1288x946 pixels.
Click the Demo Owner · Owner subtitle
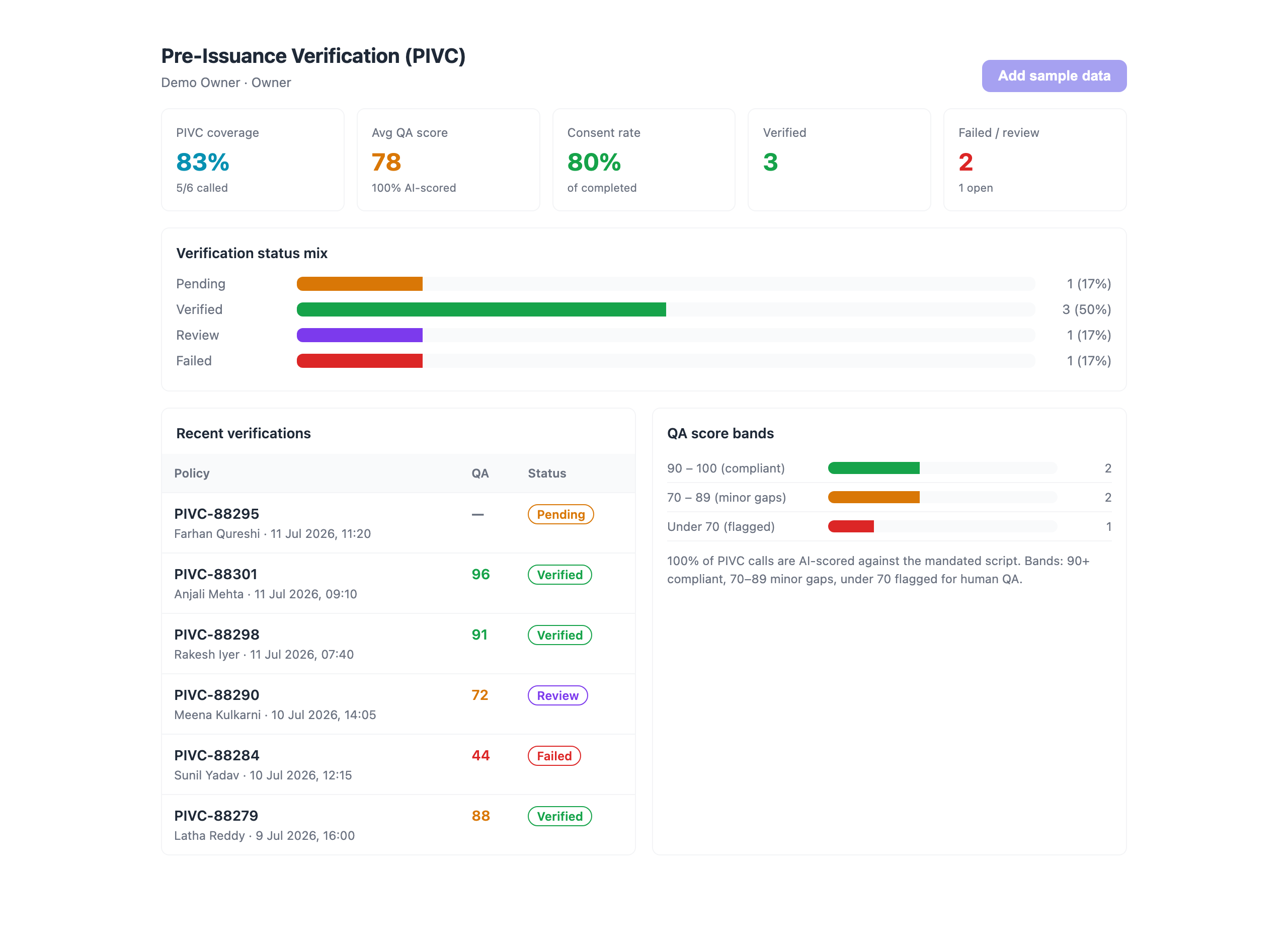point(226,83)
